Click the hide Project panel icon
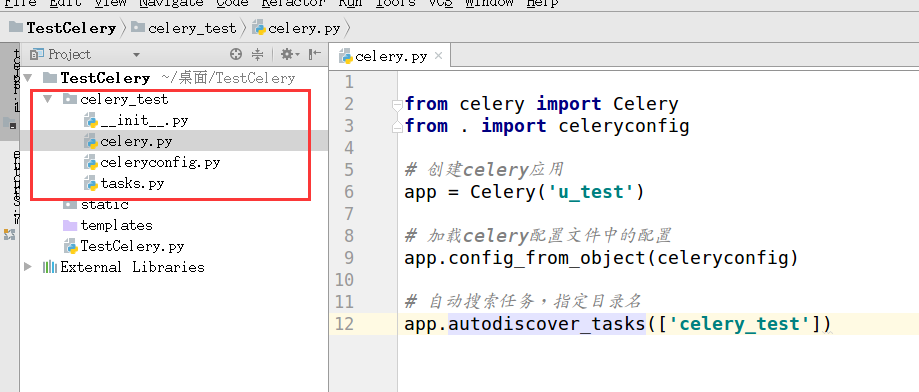Viewport: 919px width, 392px height. click(315, 54)
